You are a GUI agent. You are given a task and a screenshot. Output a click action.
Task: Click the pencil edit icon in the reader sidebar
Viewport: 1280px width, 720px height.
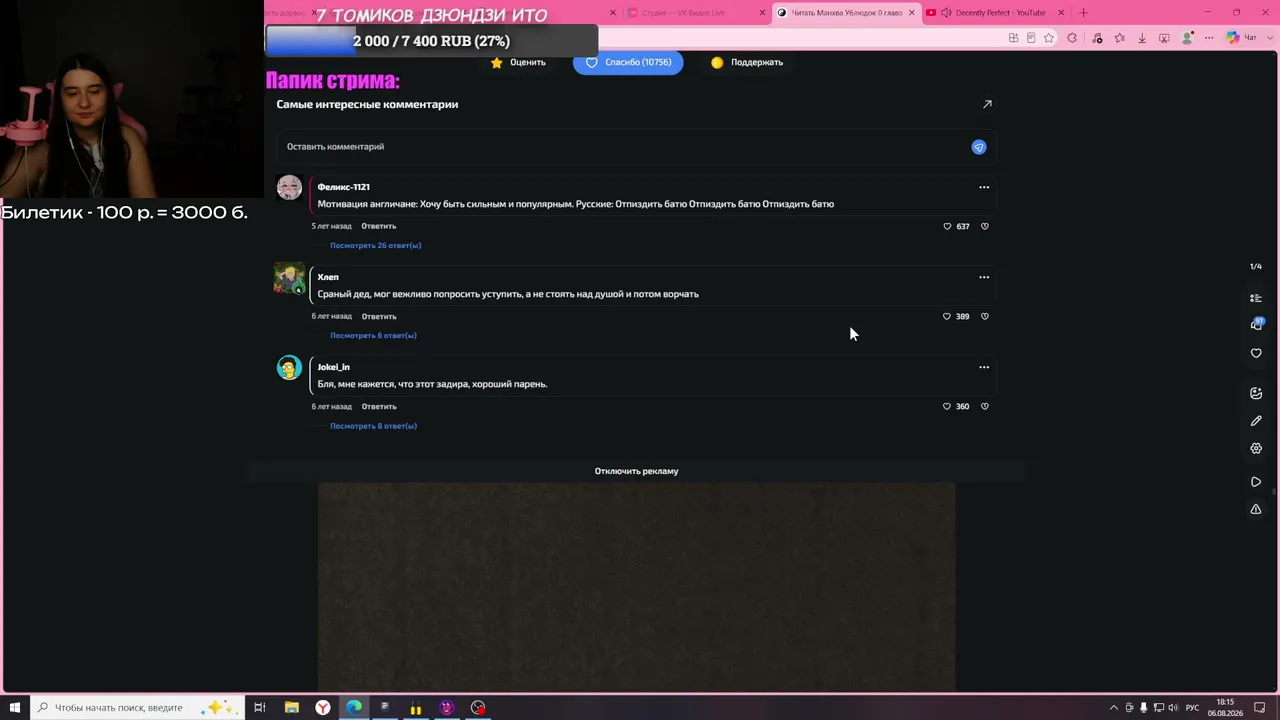pos(1256,421)
